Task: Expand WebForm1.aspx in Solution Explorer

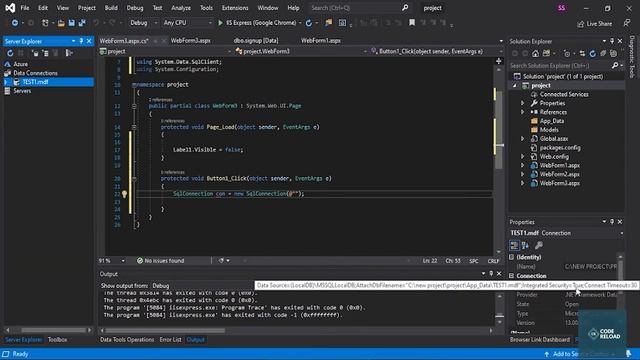Action: click(x=522, y=165)
